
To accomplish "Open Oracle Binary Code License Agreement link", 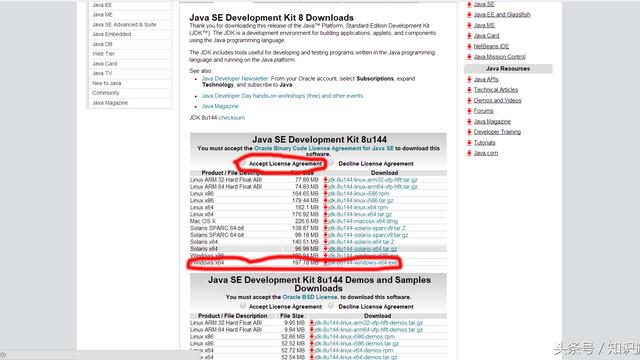I will 324,148.
